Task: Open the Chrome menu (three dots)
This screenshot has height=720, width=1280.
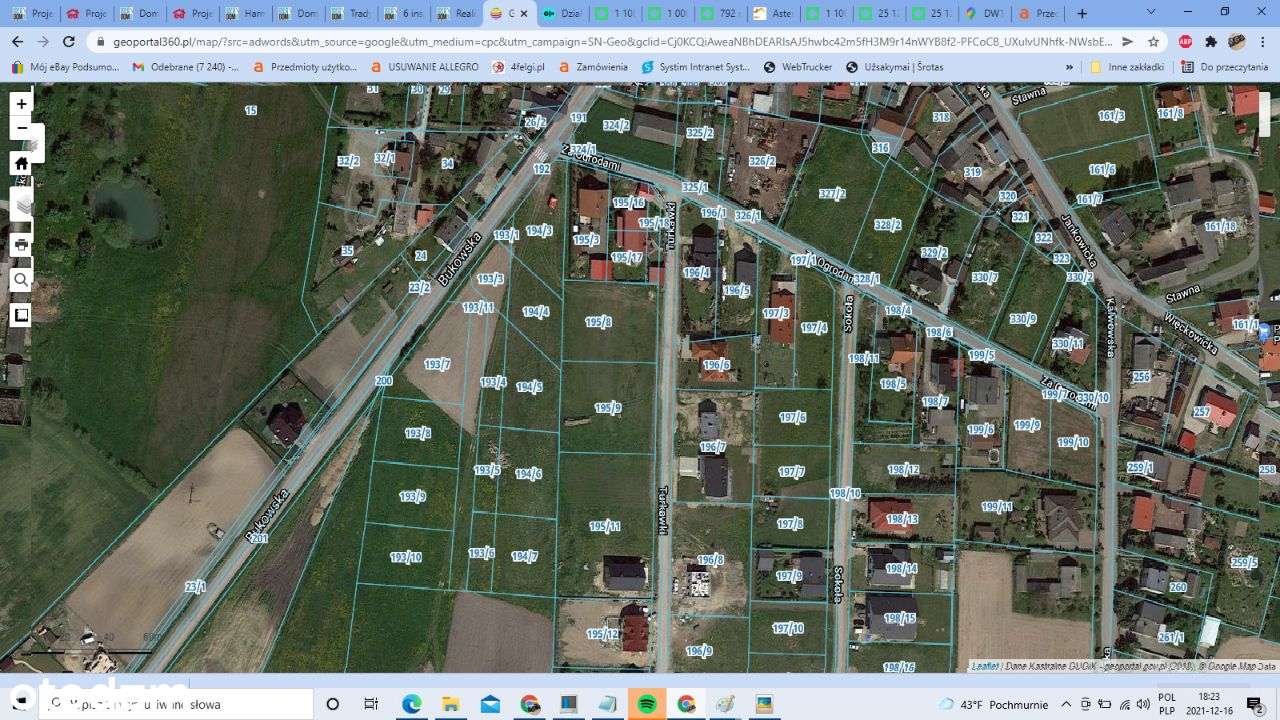Action: point(1262,42)
